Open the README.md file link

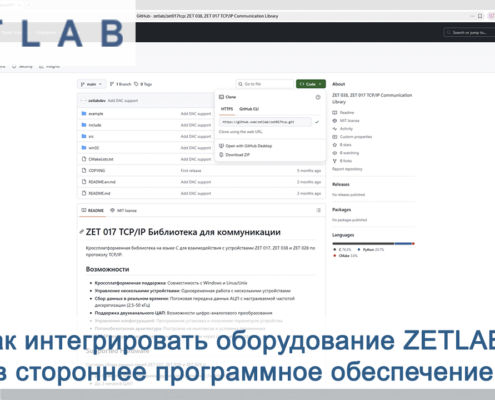pyautogui.click(x=99, y=193)
